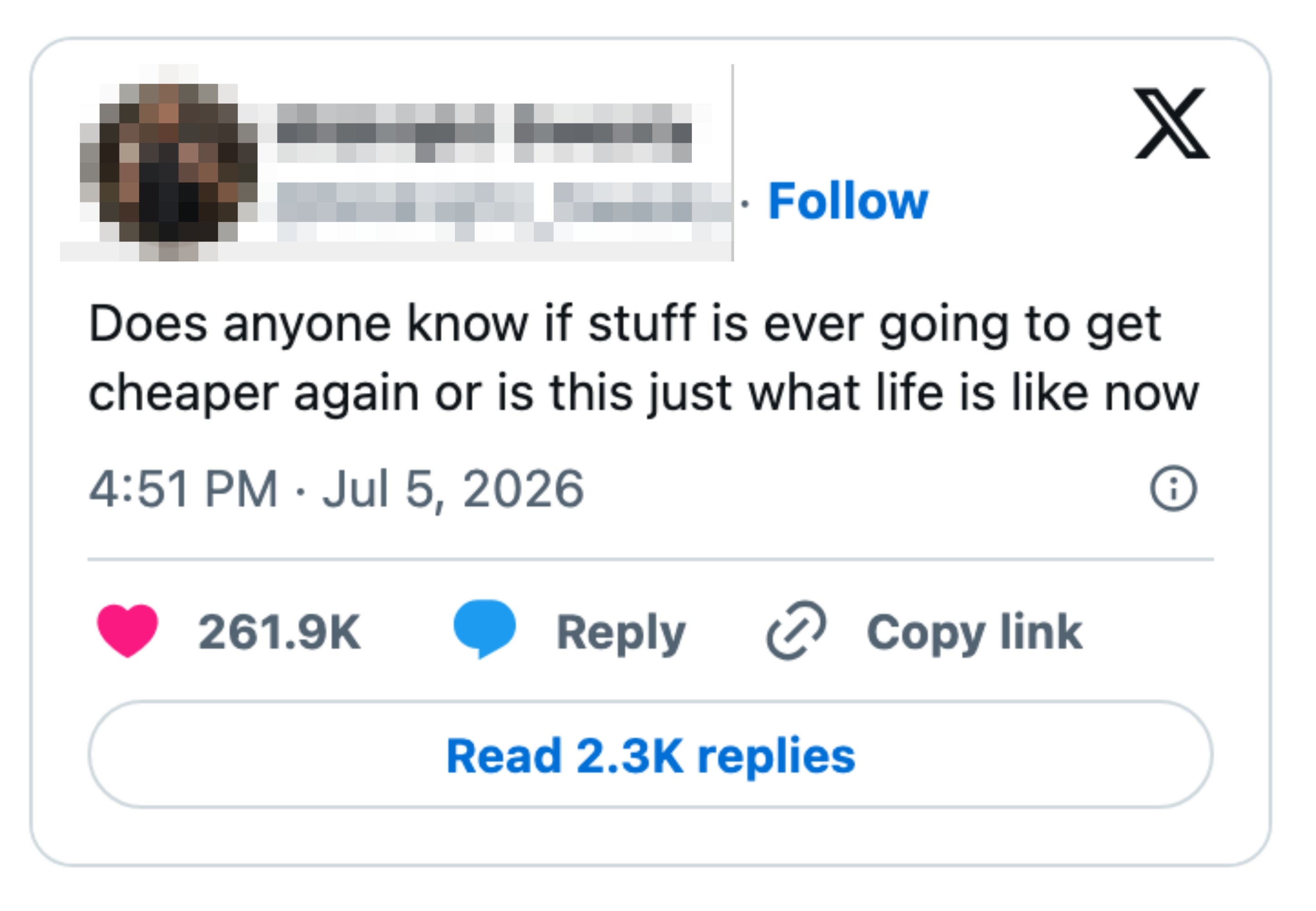Image resolution: width=1316 pixels, height=911 pixels.
Task: Click the circled info icon beside timestamp
Action: point(1173,489)
